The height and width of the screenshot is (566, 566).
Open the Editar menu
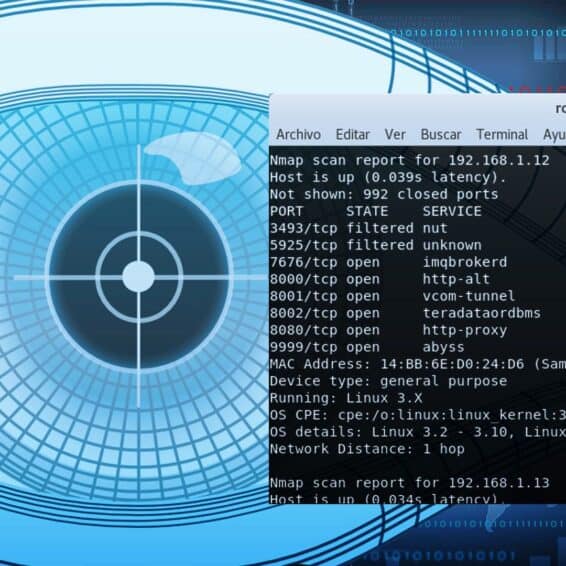(x=353, y=135)
